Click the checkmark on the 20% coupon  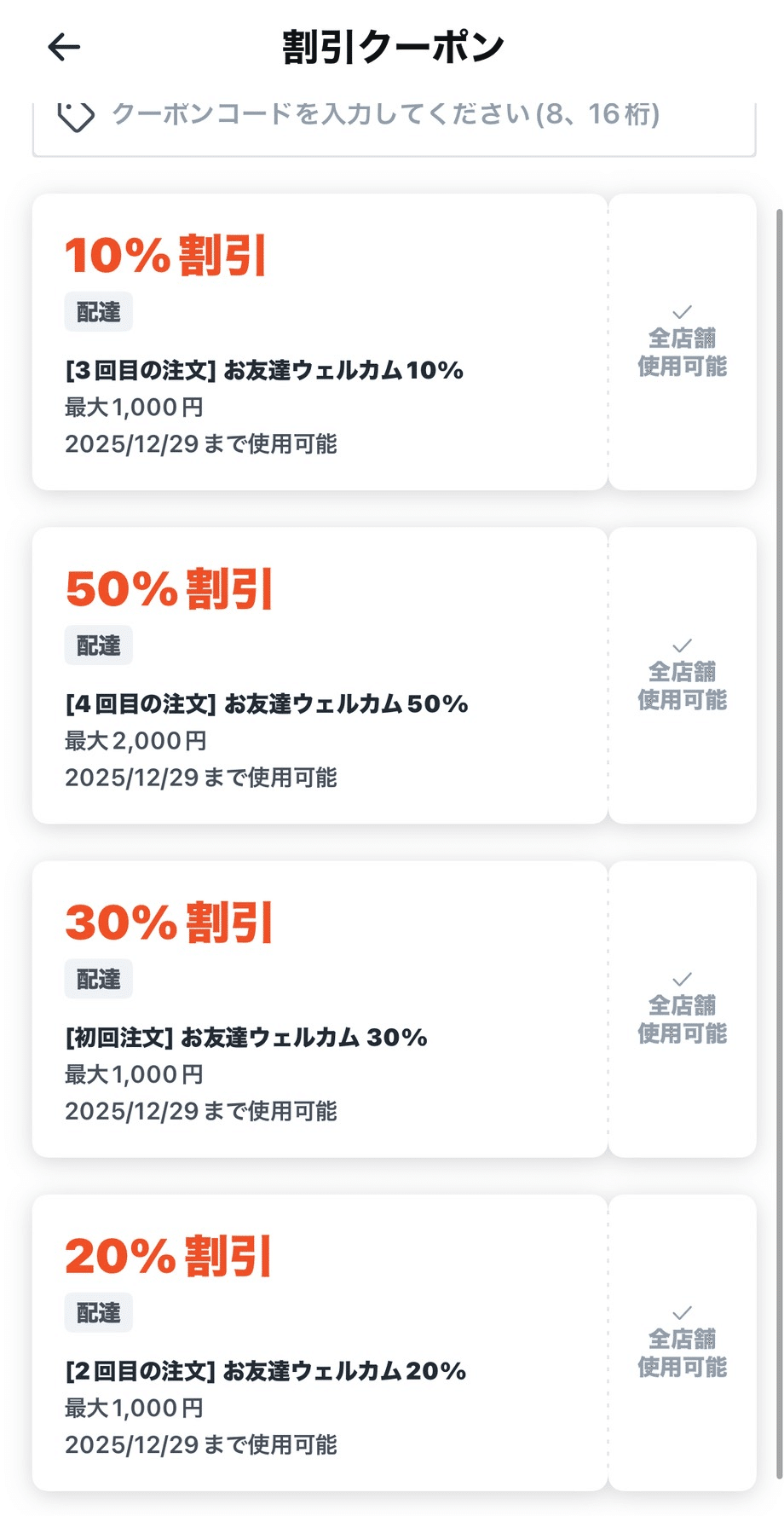pos(682,1312)
